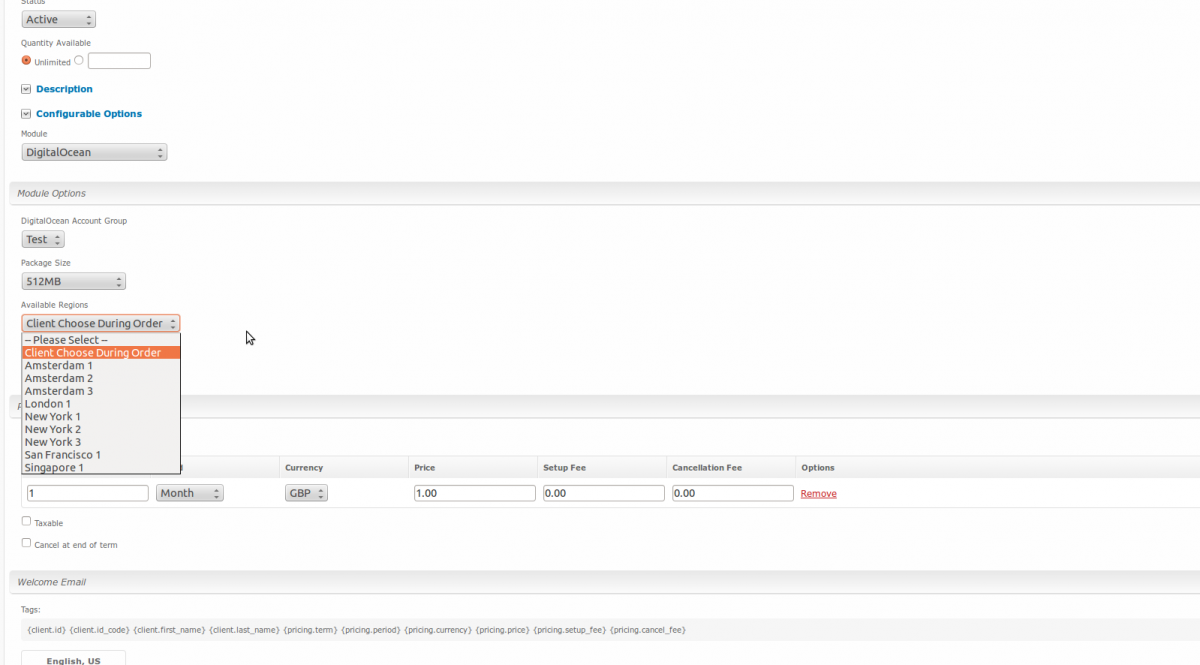Click the Price column header
The height and width of the screenshot is (665, 1200).
pos(425,467)
